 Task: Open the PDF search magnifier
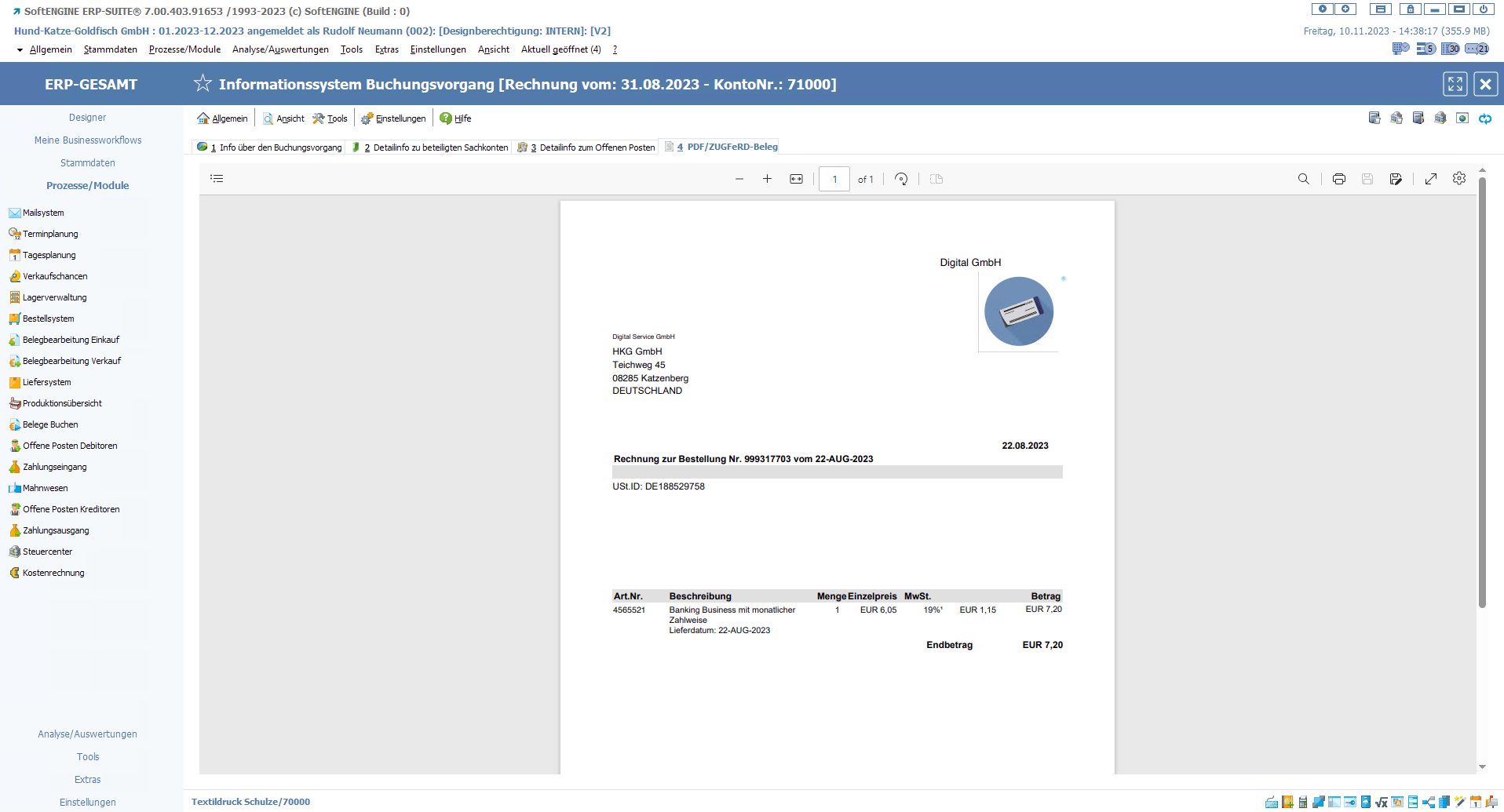pos(1303,179)
